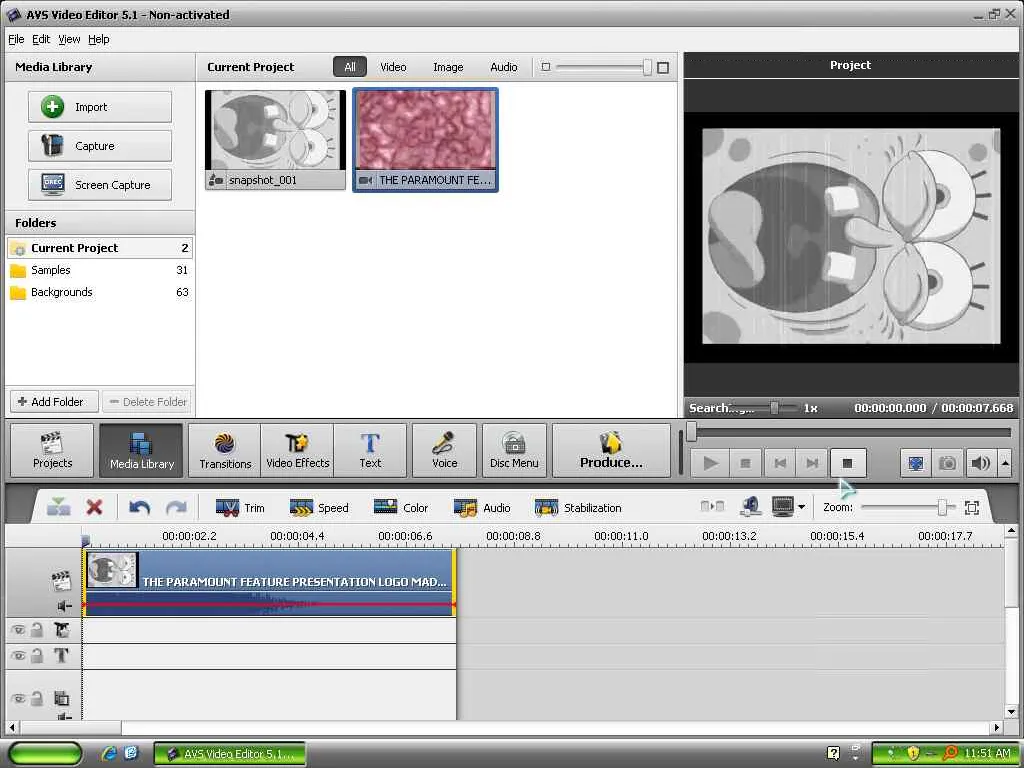The image size is (1024, 768).
Task: Select the Samples folder
Action: click(100, 270)
